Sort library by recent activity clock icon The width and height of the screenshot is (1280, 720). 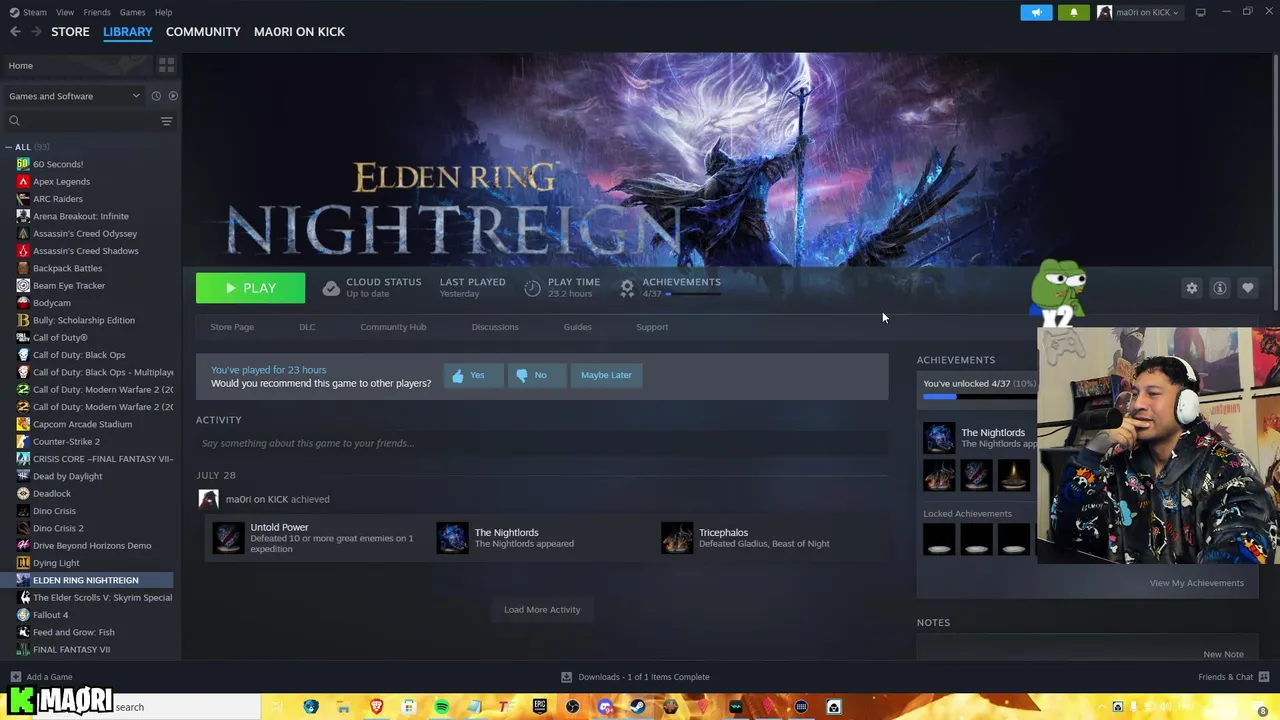156,96
